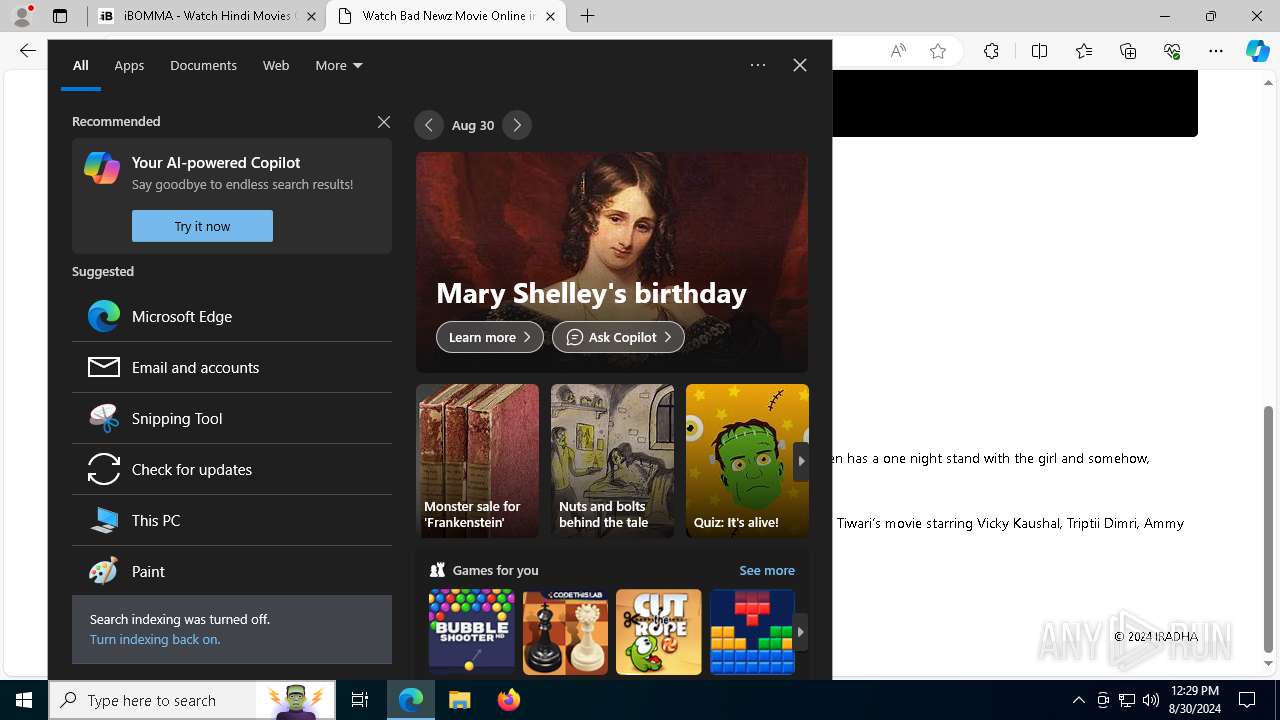The height and width of the screenshot is (720, 1280).
Task: Launch Snipping Tool from suggestions
Action: 231,418
